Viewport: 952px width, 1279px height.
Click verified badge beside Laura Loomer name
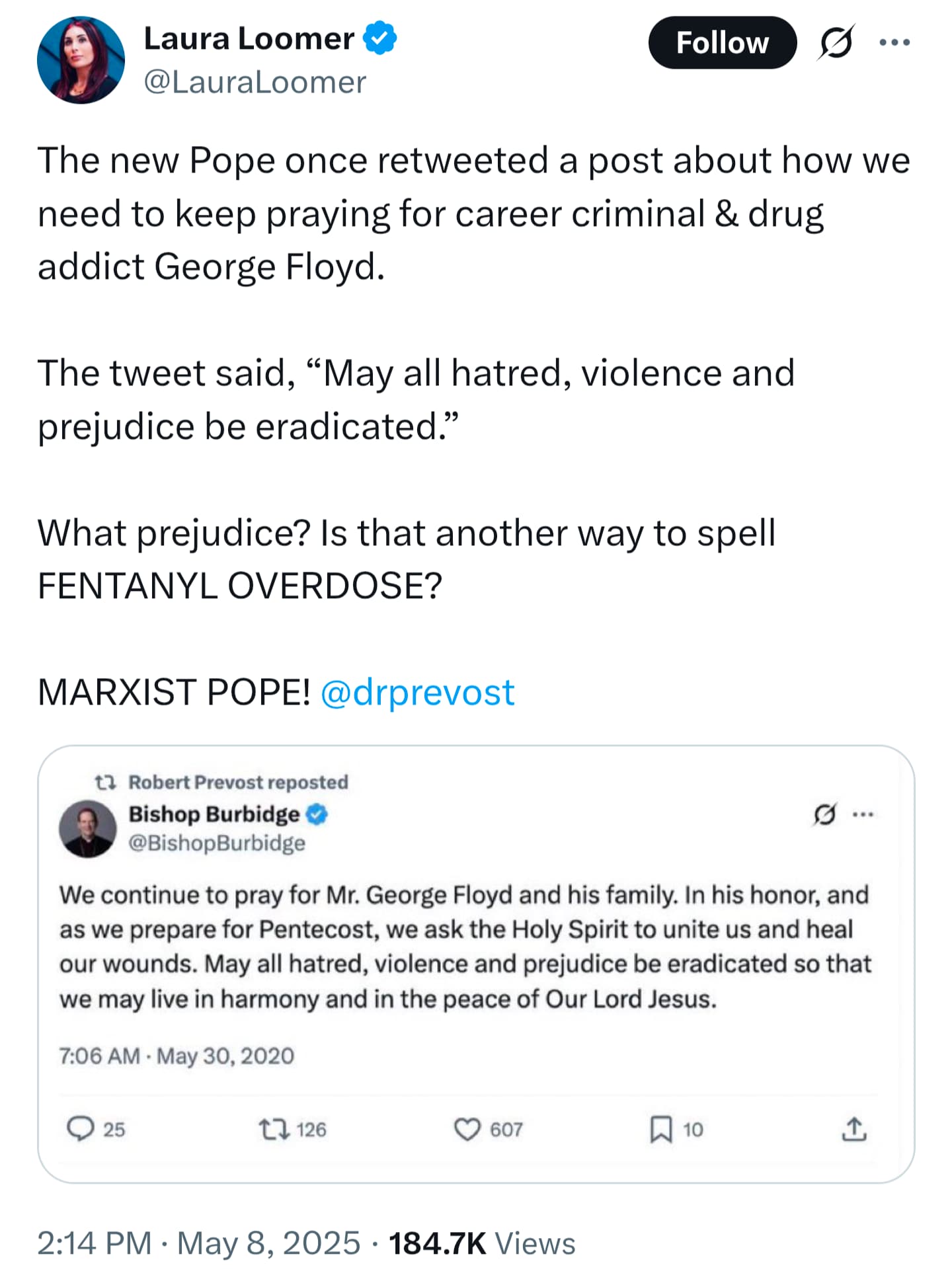380,38
